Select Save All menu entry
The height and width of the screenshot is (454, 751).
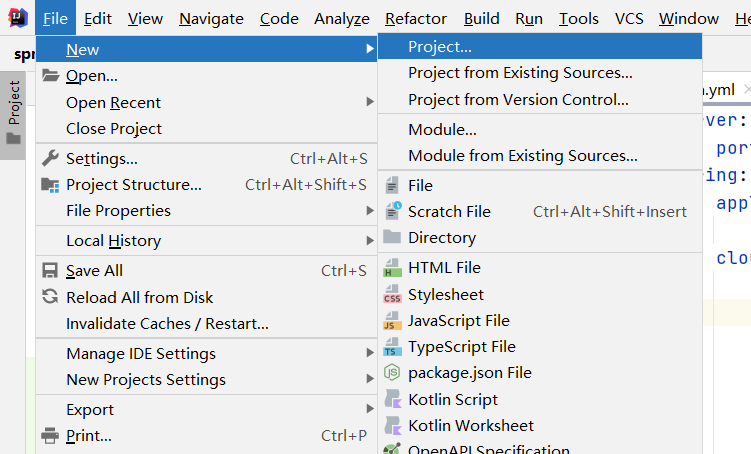206,271
